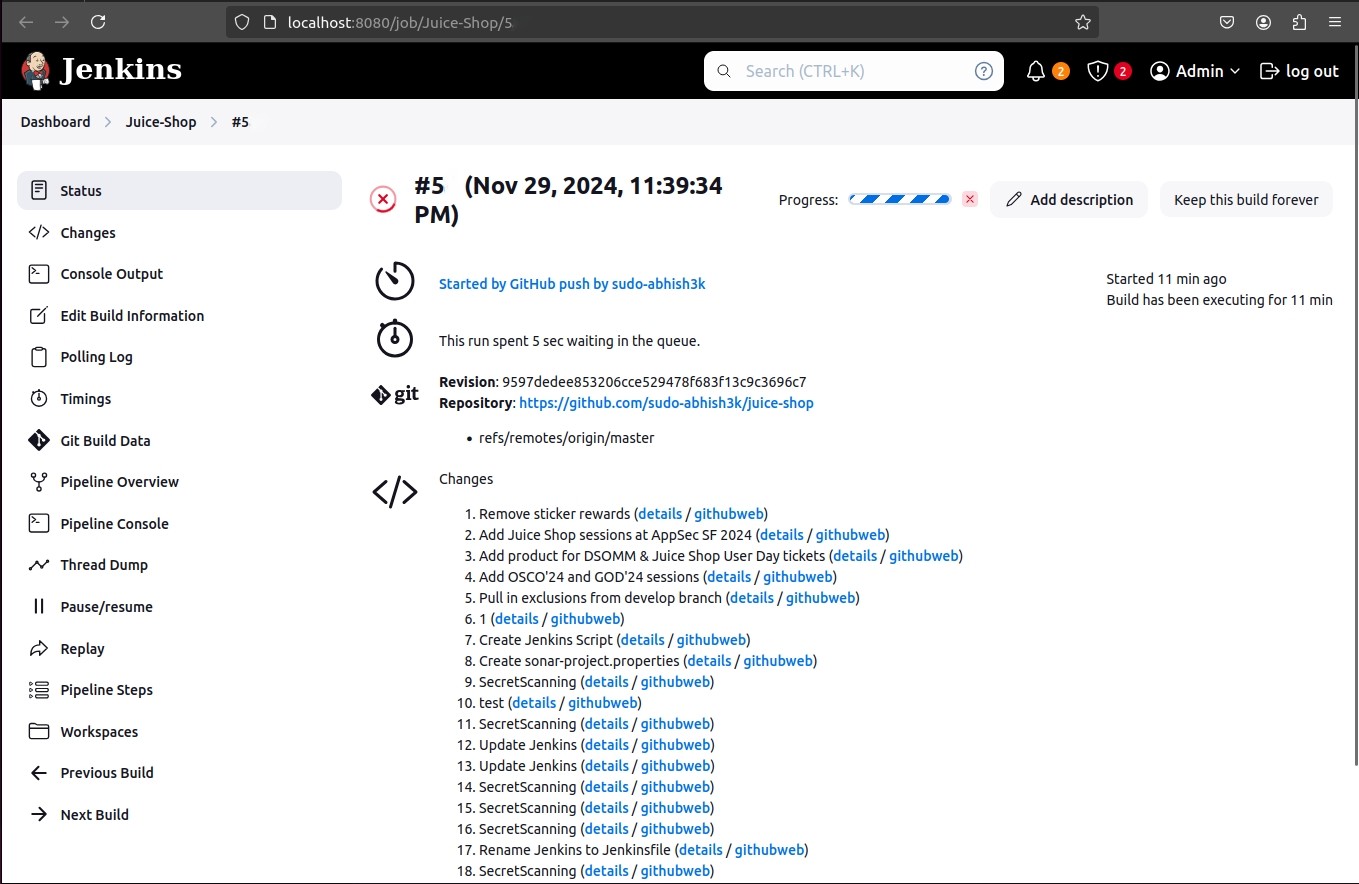Open the notifications bell icon

click(x=1036, y=71)
